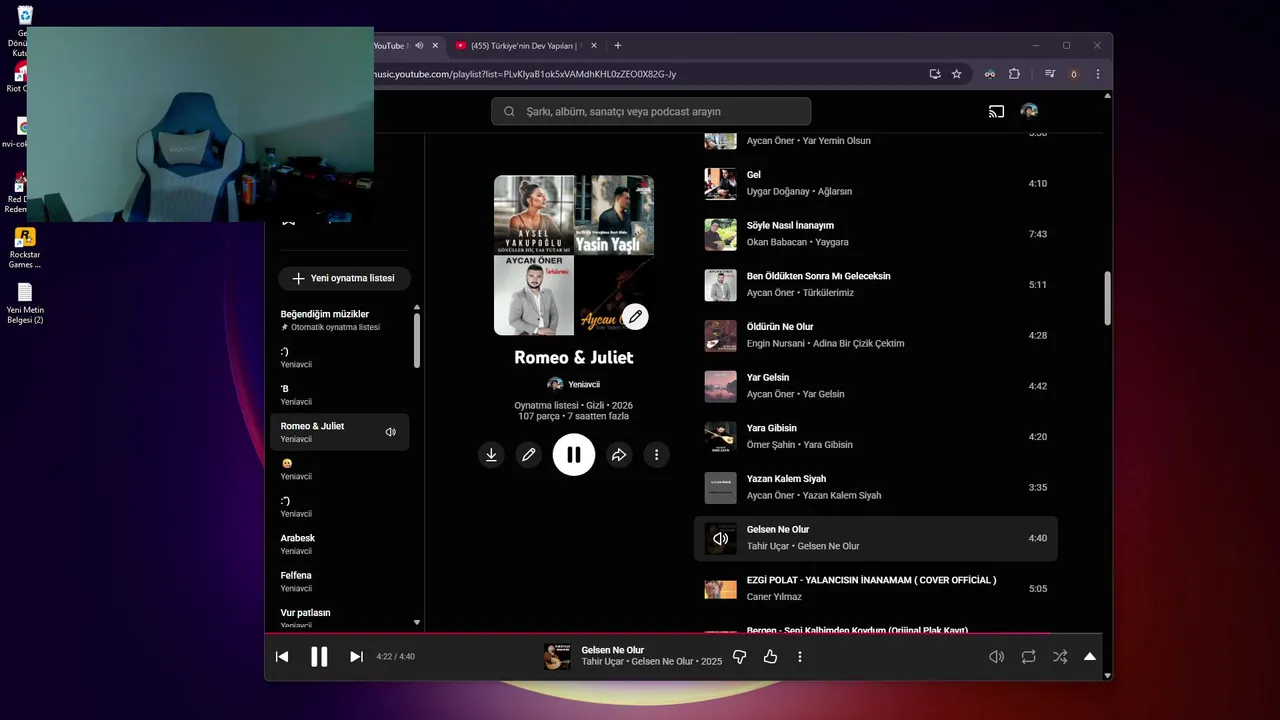Mute the YouTube Music browser tab
Viewport: 1280px width, 720px height.
tap(420, 46)
